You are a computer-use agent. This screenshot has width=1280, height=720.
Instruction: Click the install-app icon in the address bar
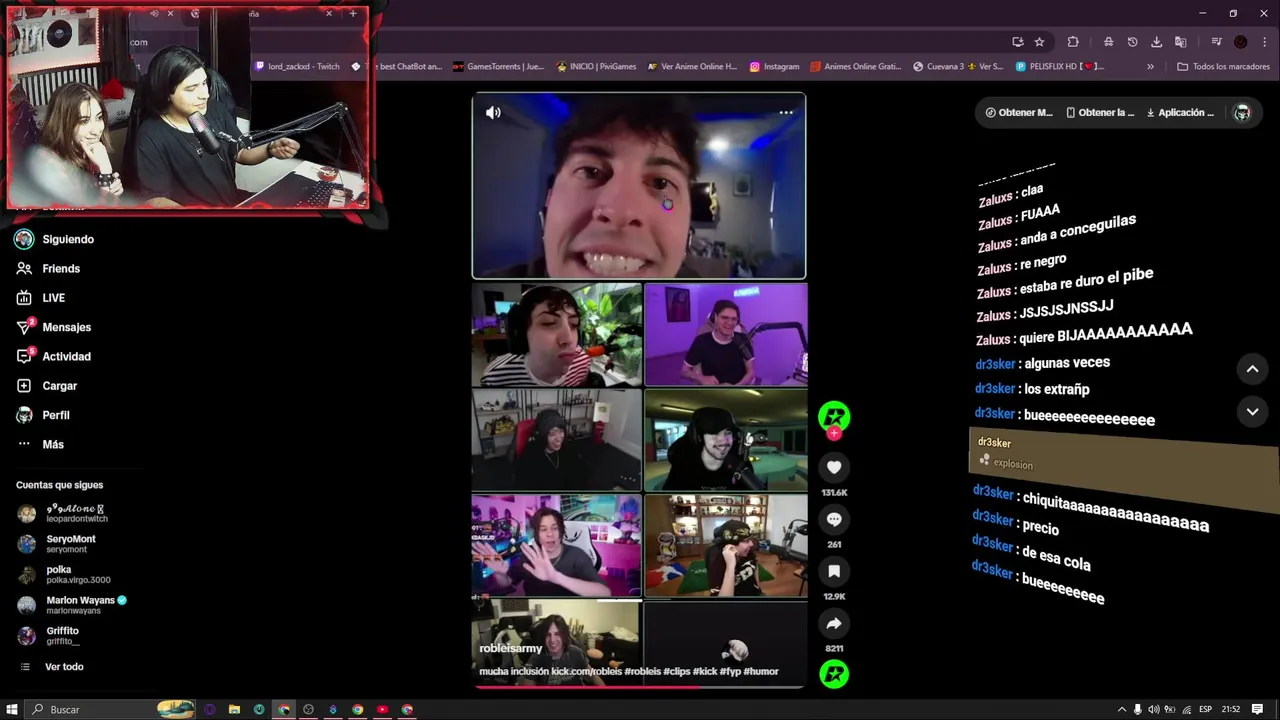click(x=1017, y=42)
